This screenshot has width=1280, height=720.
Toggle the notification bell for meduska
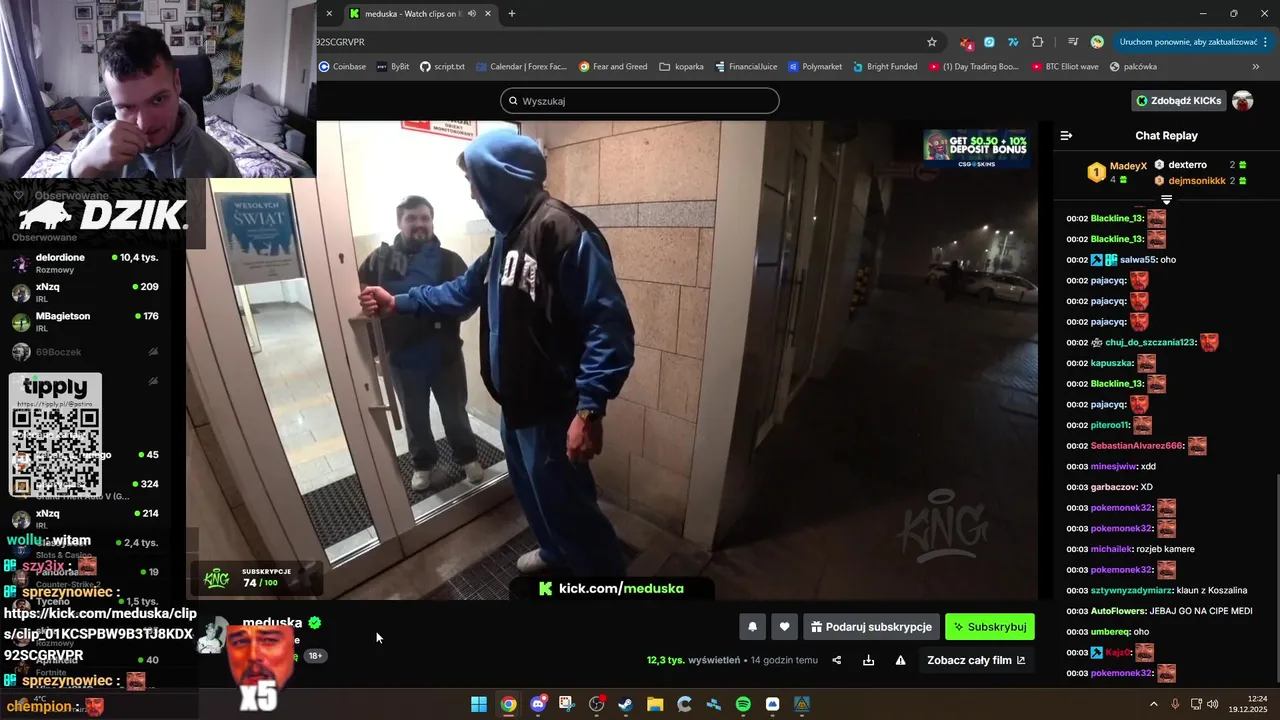pyautogui.click(x=752, y=627)
